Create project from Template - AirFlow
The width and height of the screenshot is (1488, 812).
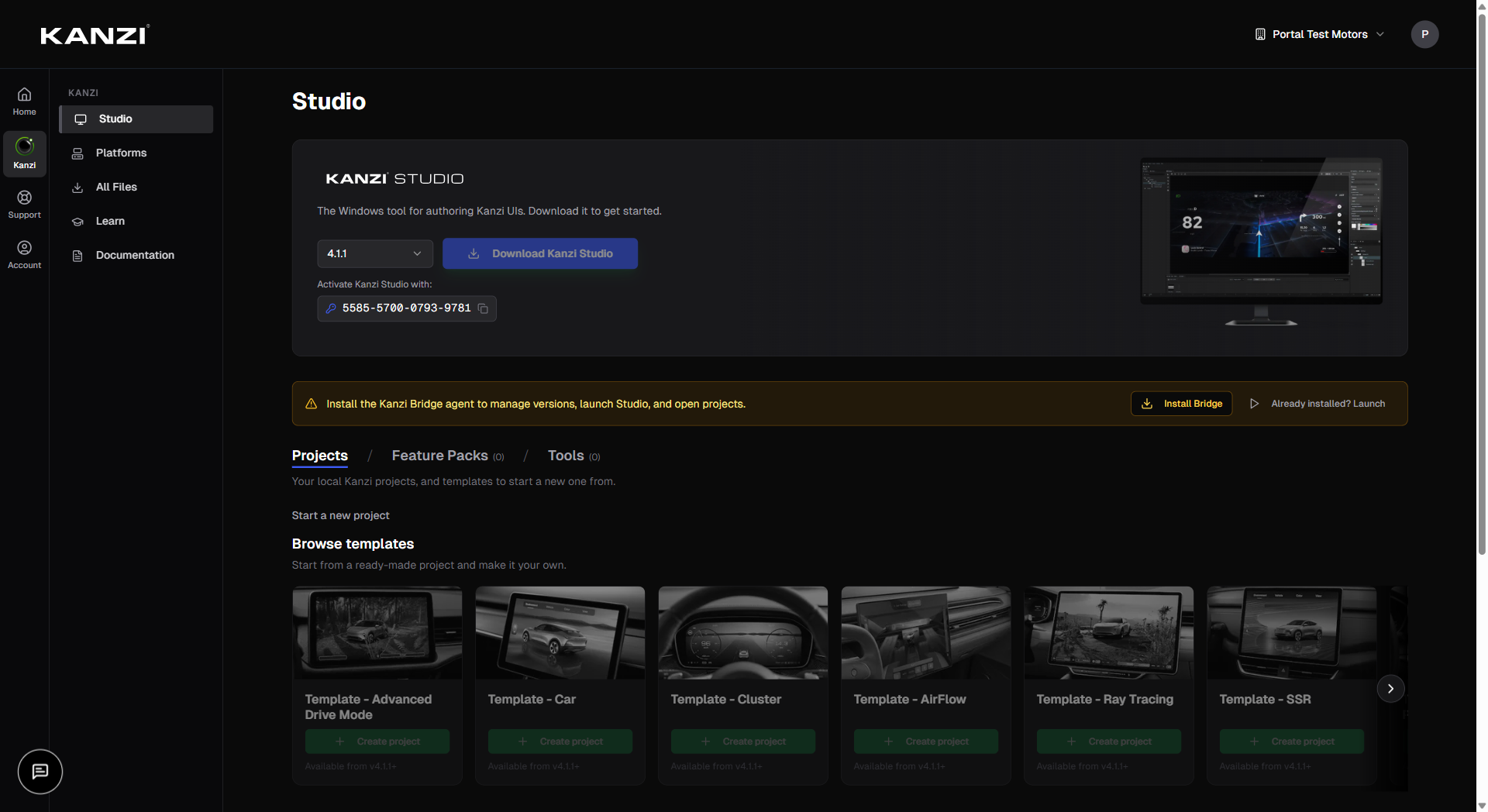pos(926,741)
